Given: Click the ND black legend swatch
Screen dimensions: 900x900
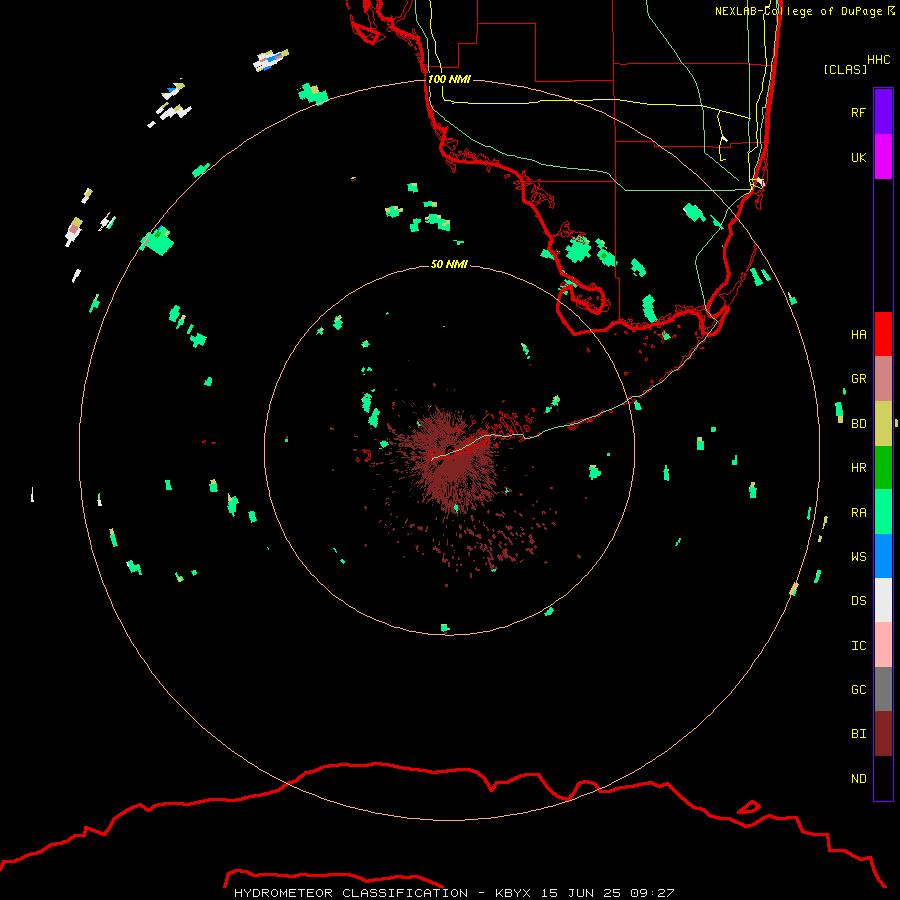Looking at the screenshot, I should point(883,778).
